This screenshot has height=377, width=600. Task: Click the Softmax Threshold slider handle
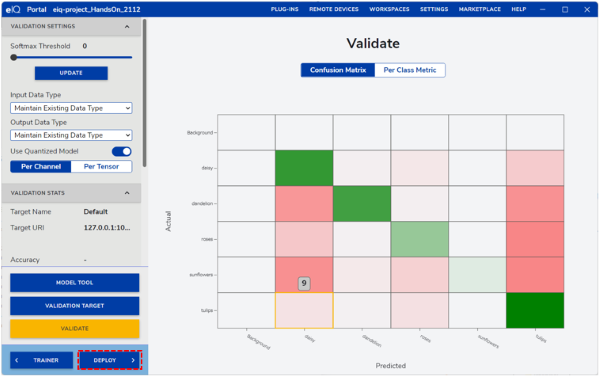(x=14, y=57)
